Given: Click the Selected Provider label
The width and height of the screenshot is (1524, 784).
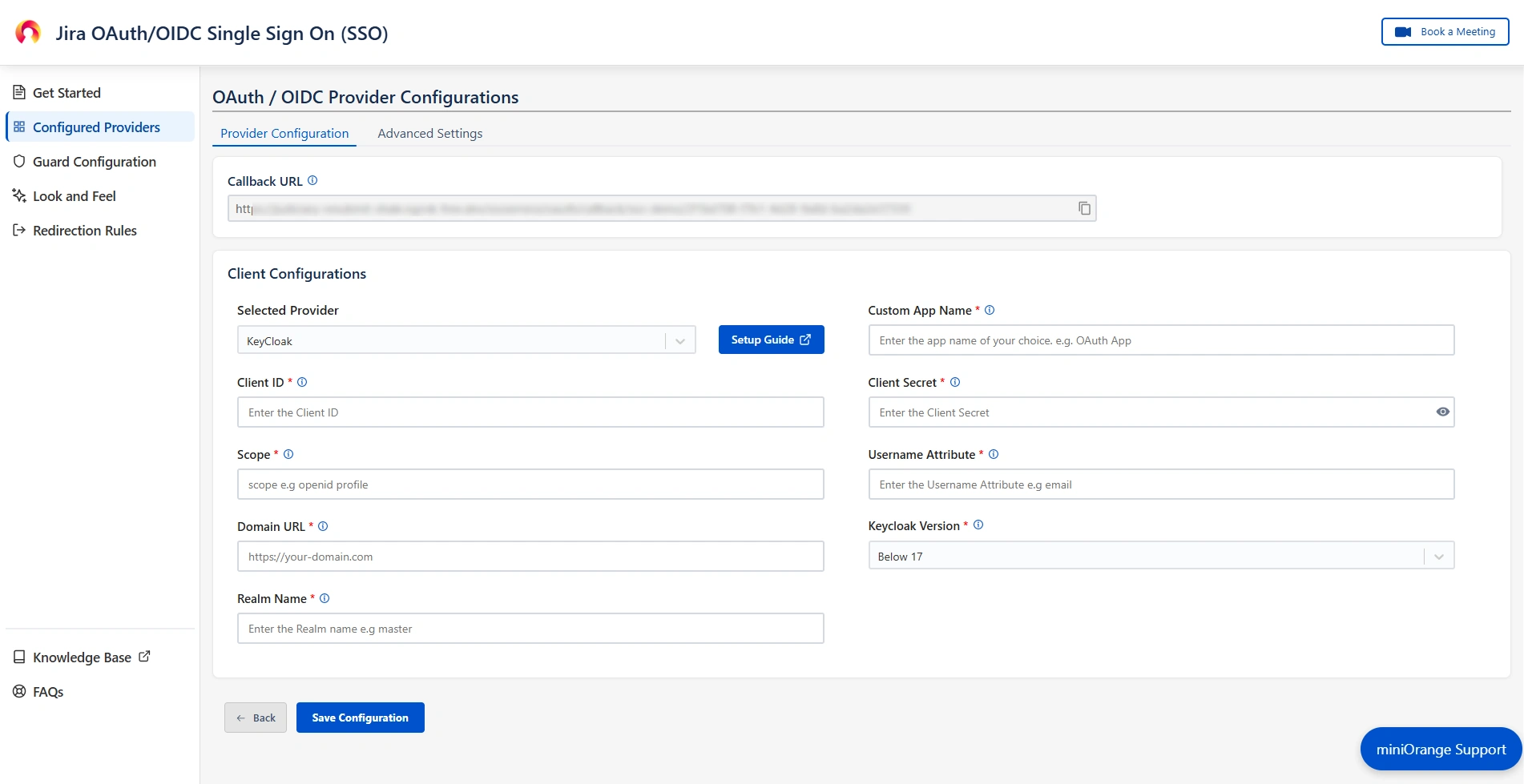Looking at the screenshot, I should [x=288, y=310].
